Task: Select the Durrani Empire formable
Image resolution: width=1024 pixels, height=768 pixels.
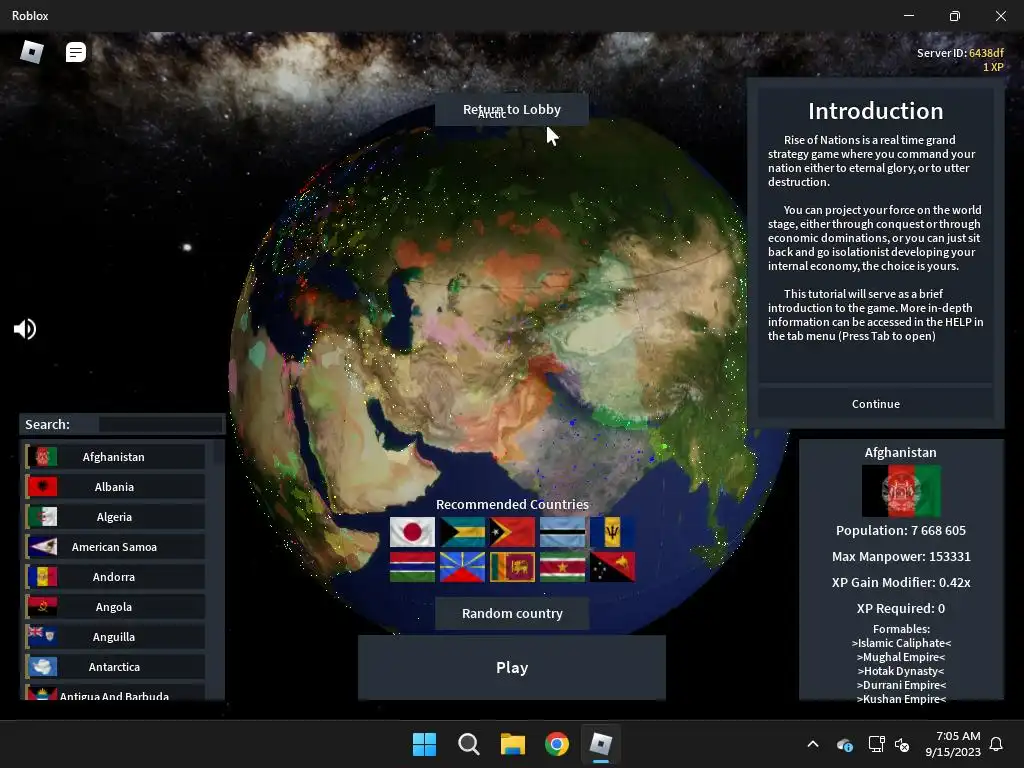Action: tap(901, 685)
